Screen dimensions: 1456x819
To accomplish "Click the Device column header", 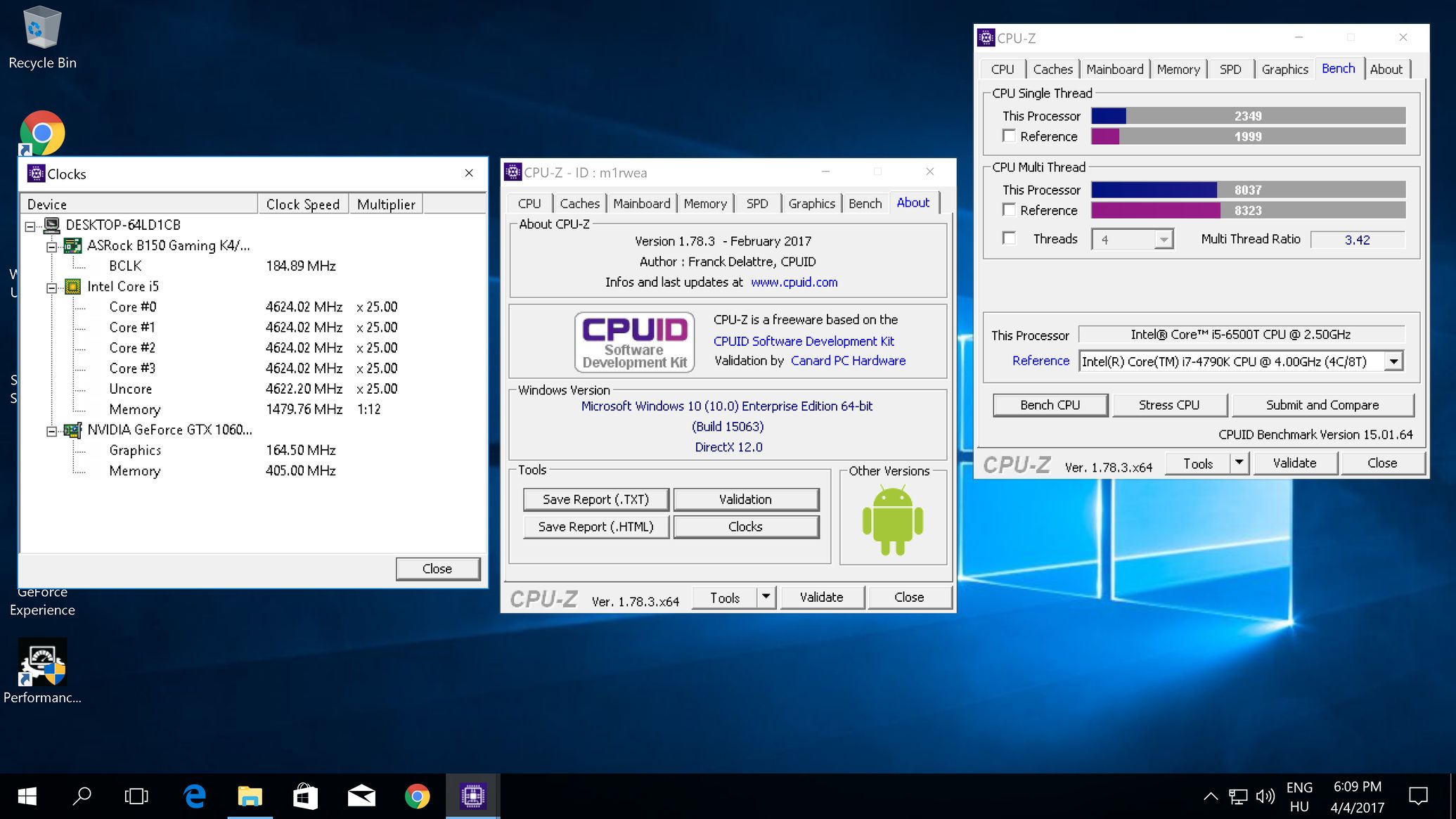I will (x=138, y=204).
